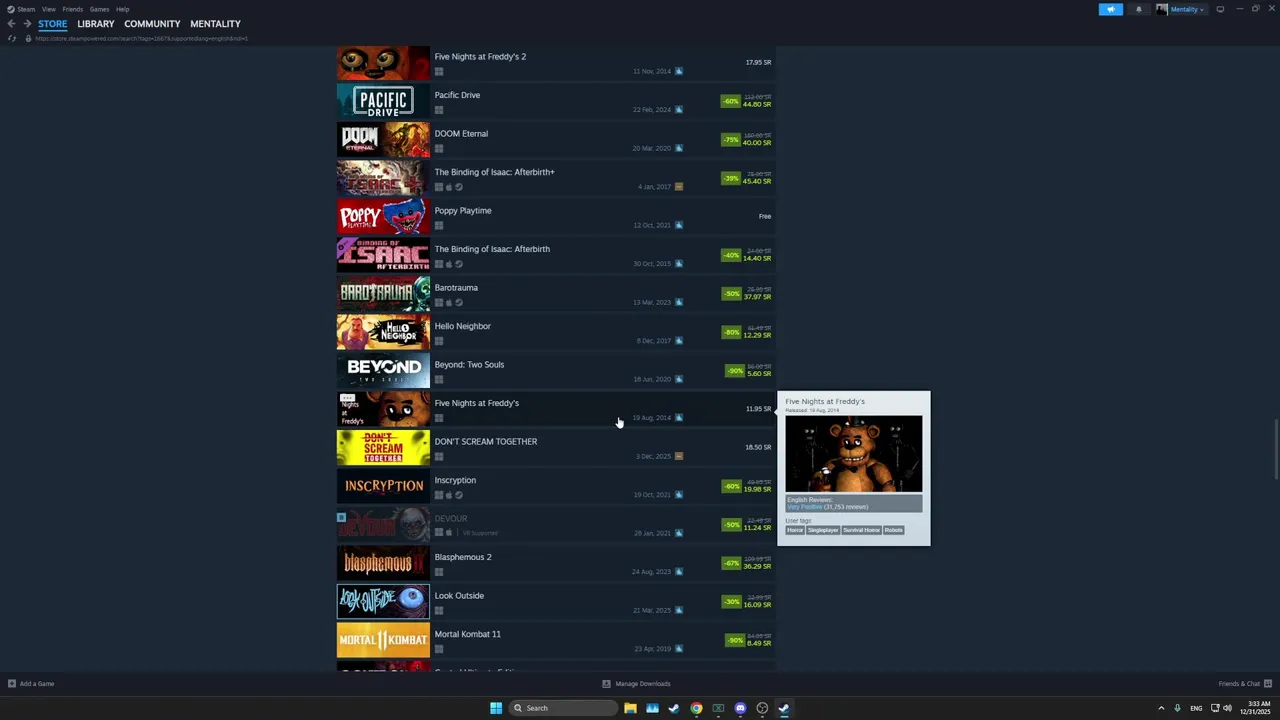
Task: Select DON'T SCREAM TOGETHER title
Action: pos(486,442)
